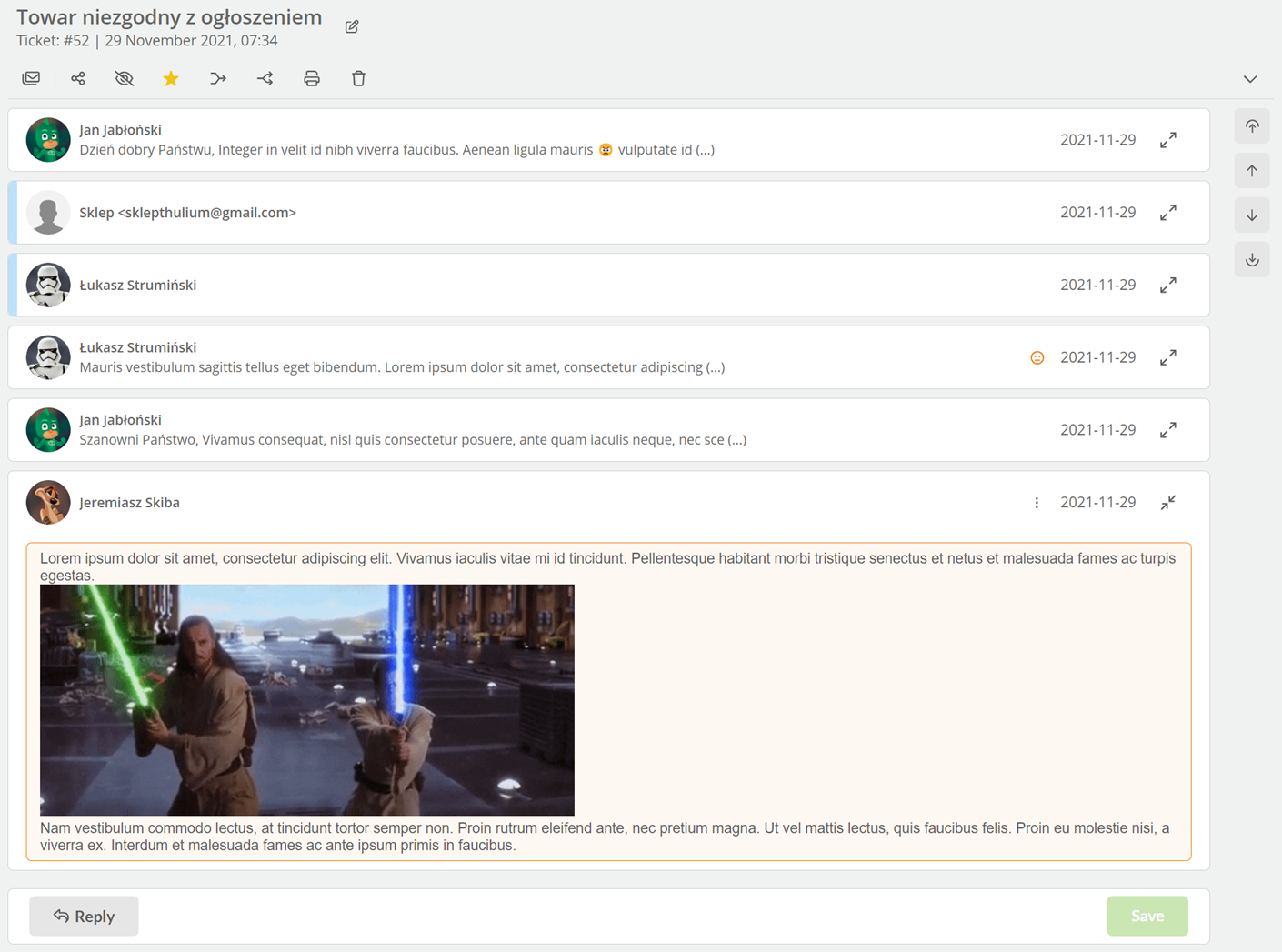The width and height of the screenshot is (1282, 952).
Task: Expand the Sklep sklepthulium@gmail.com message
Action: tap(1168, 213)
